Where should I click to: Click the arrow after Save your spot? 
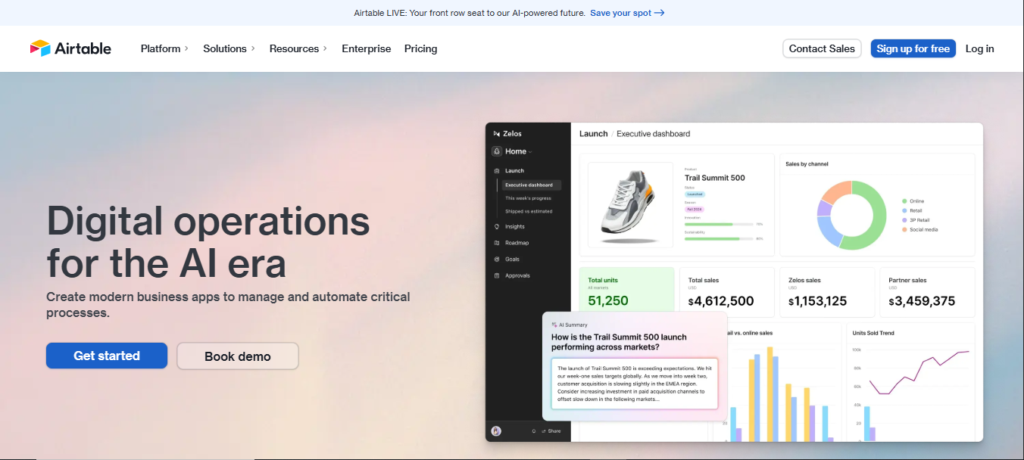click(660, 12)
